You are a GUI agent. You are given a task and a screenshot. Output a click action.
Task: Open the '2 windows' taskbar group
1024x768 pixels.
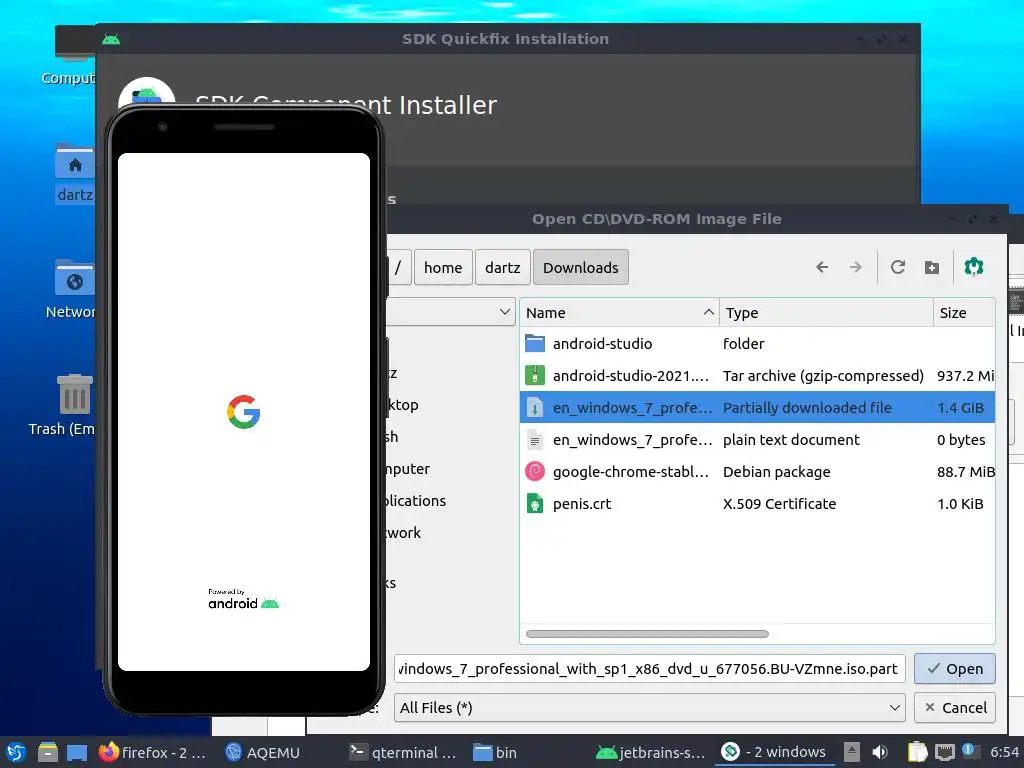pos(775,752)
